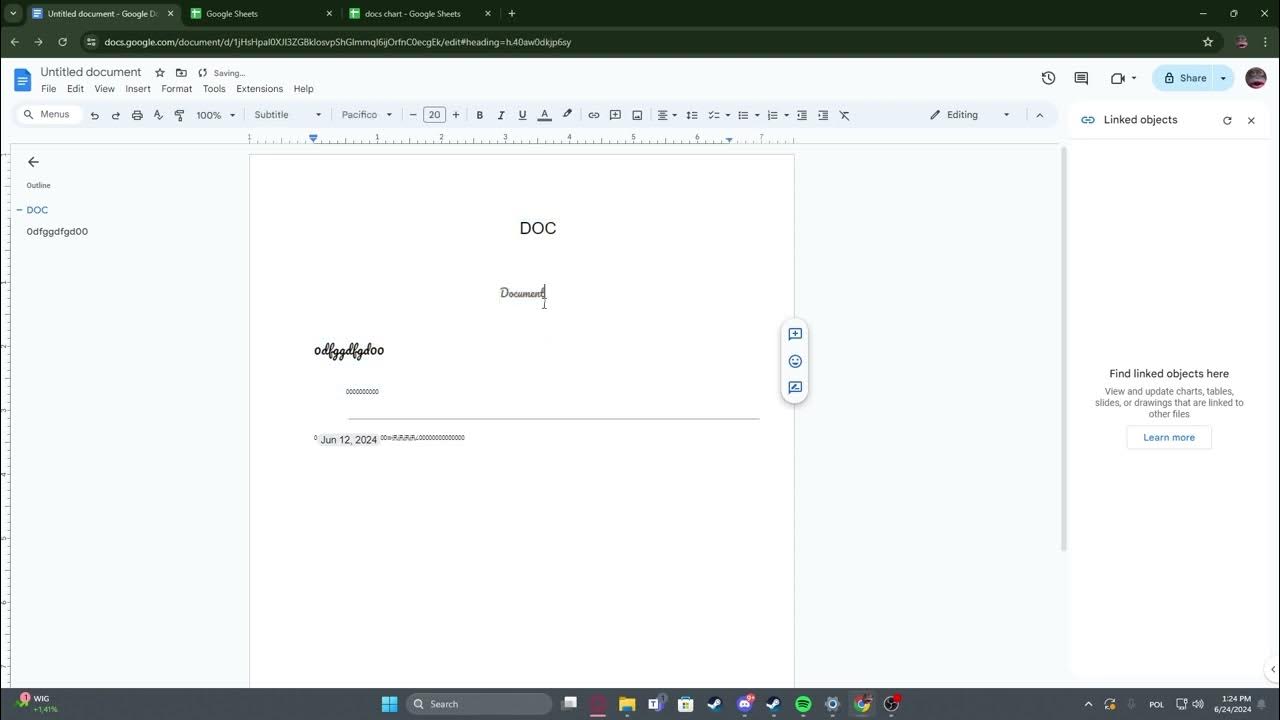Click the Insert link icon
The height and width of the screenshot is (720, 1280).
click(x=594, y=115)
